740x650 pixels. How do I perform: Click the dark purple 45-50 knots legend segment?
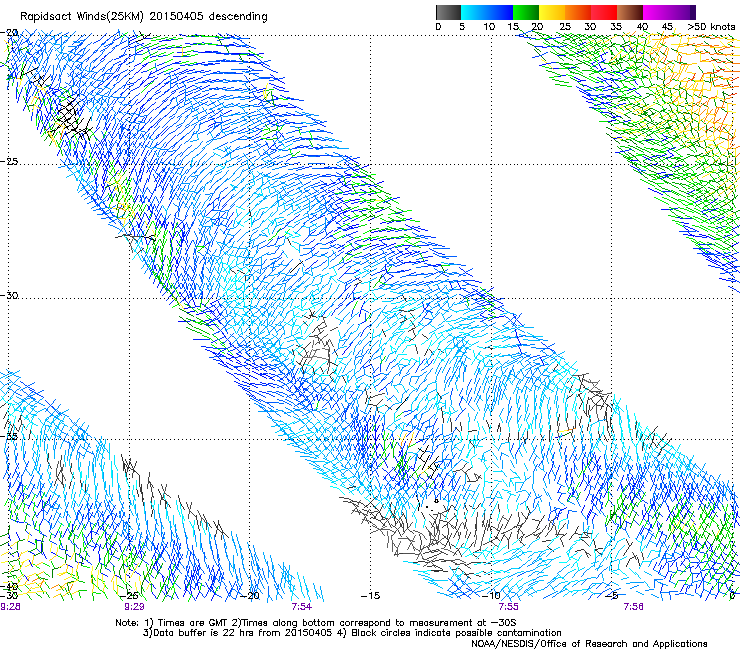coord(682,12)
